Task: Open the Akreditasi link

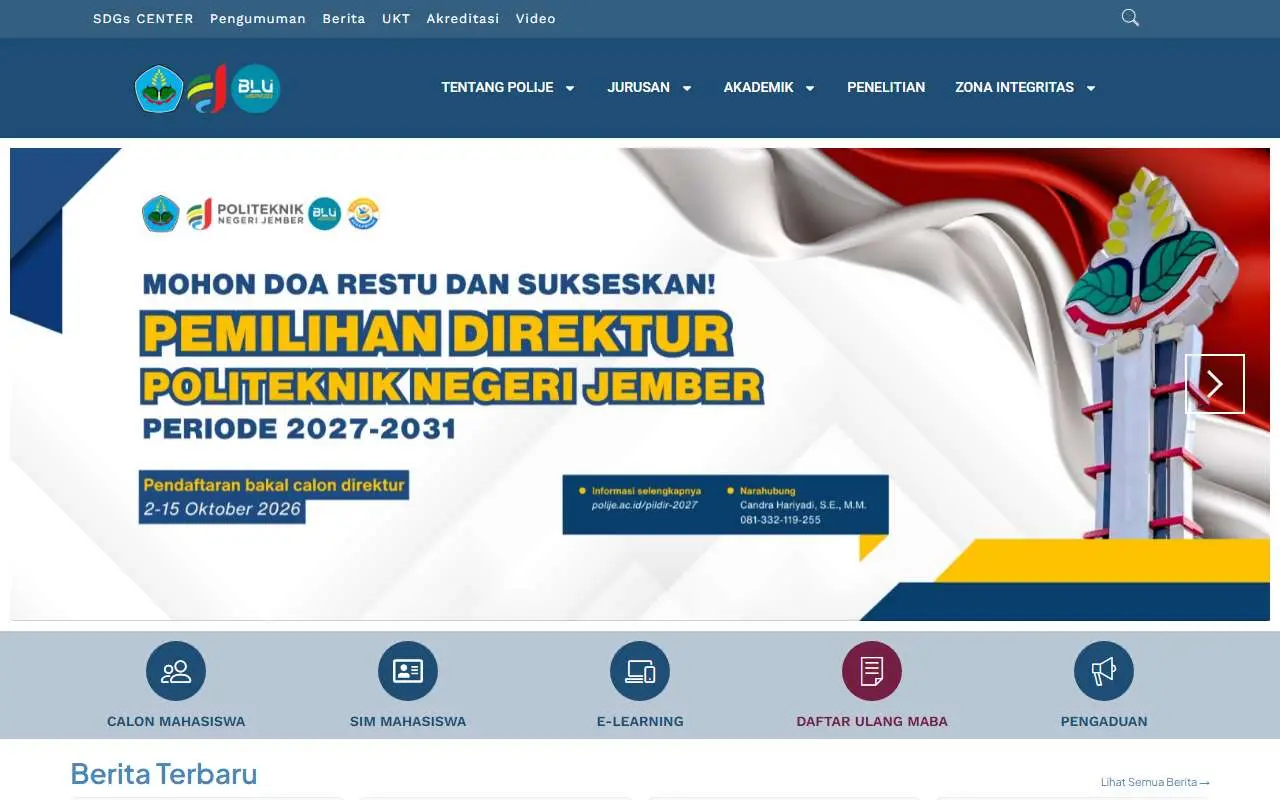Action: pyautogui.click(x=462, y=19)
